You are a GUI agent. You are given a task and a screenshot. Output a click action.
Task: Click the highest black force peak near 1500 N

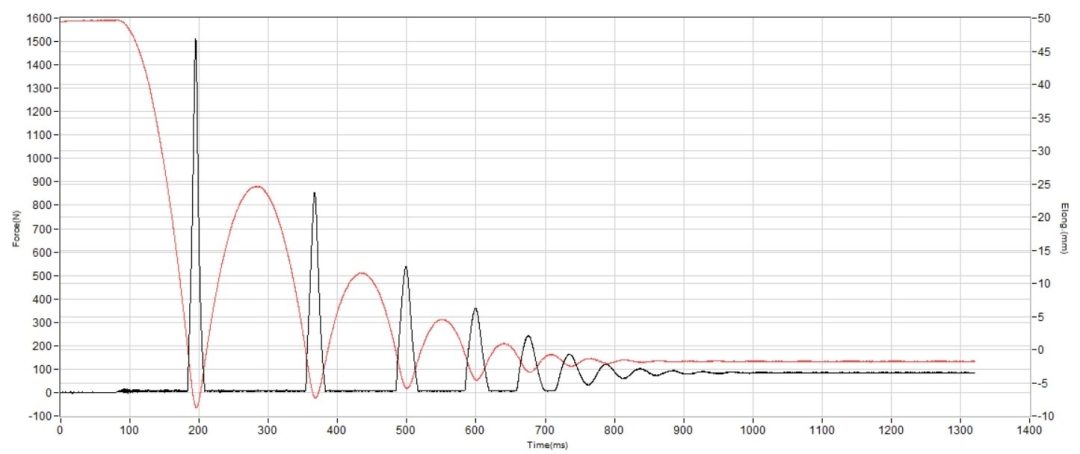196,40
